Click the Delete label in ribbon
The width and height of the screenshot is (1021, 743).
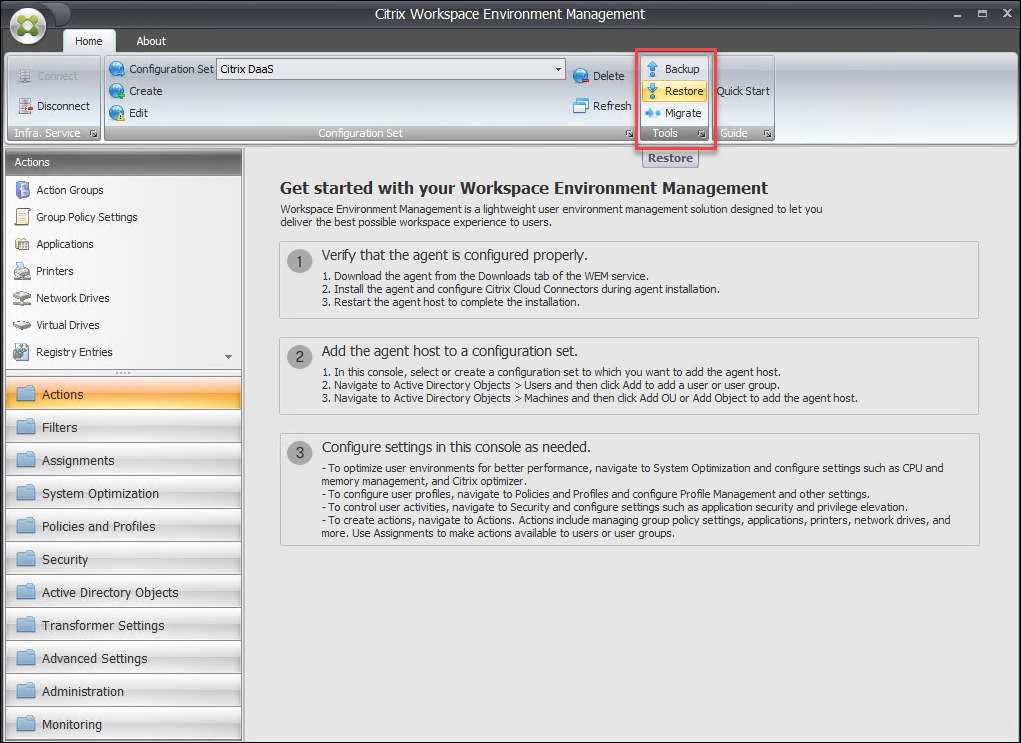click(x=608, y=76)
